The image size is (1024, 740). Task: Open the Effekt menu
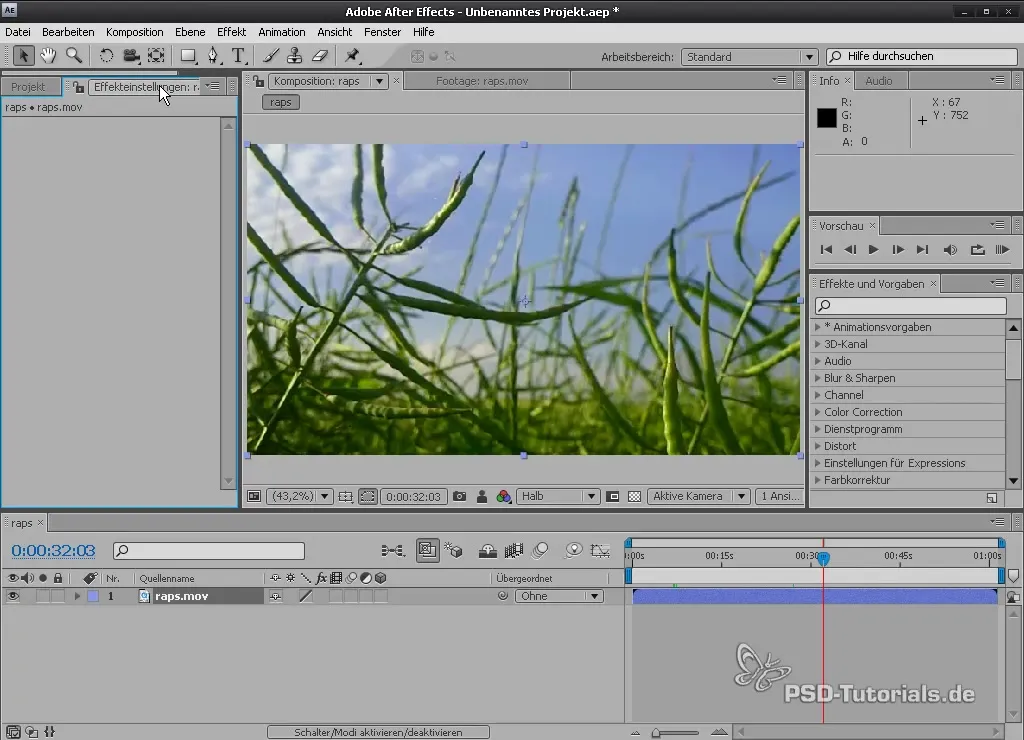(x=231, y=32)
